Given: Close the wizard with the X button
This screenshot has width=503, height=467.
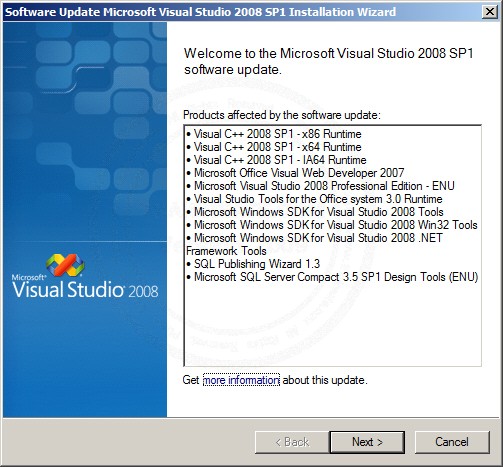Looking at the screenshot, I should (490, 12).
